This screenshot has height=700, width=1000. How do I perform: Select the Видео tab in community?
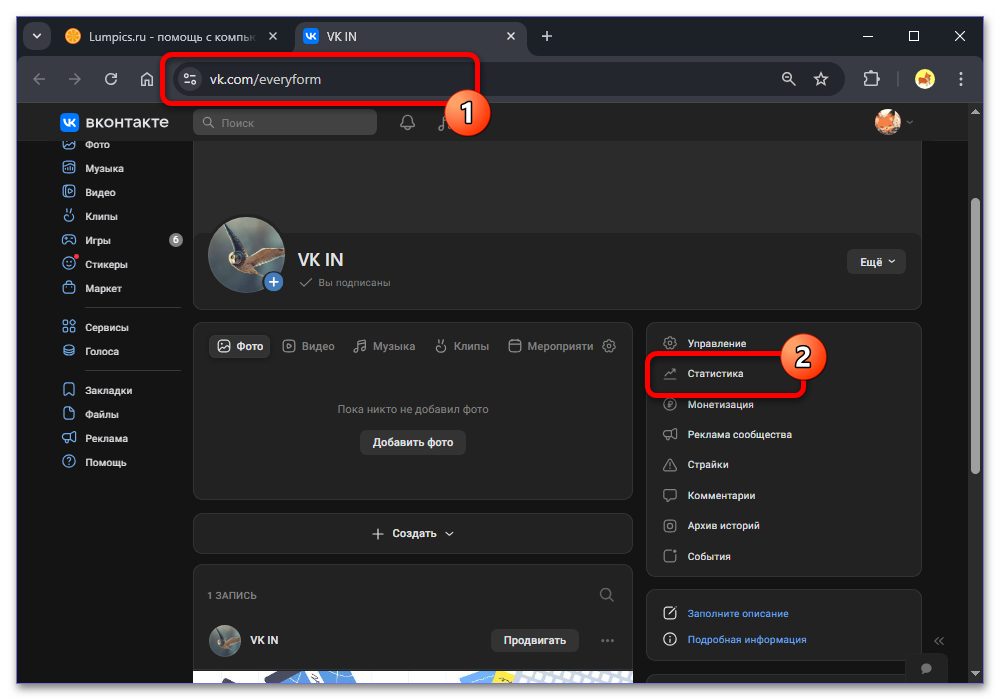309,346
